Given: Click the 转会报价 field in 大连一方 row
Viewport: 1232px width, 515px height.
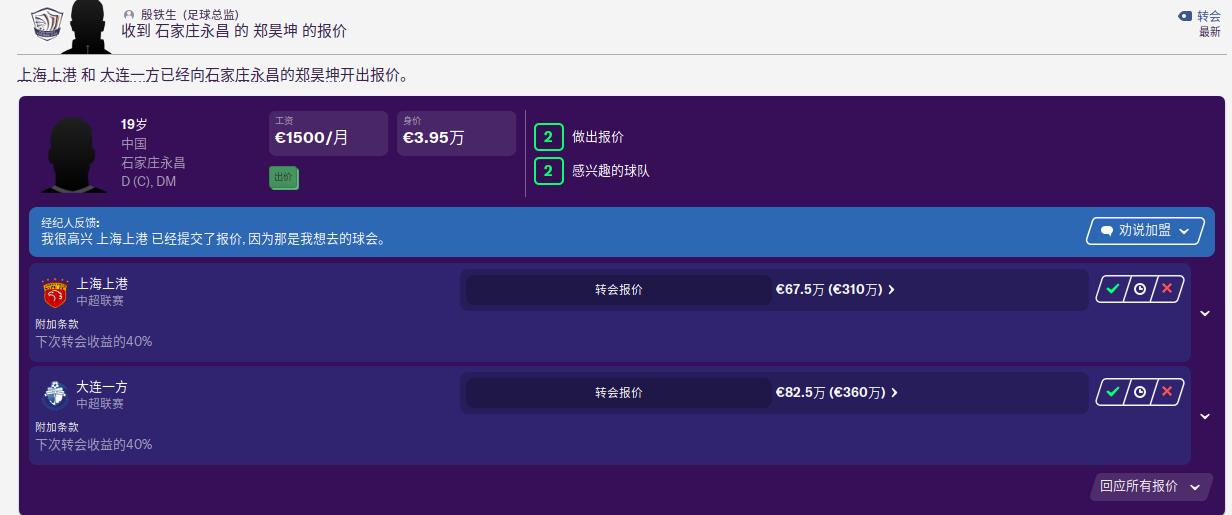Looking at the screenshot, I should 618,393.
